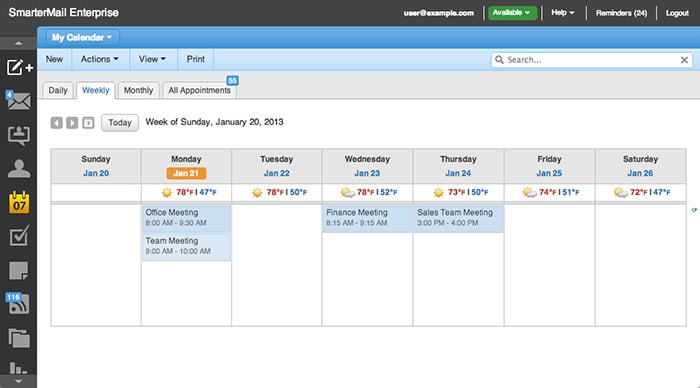Click Saturday's partly cloudy weather icon
The width and height of the screenshot is (700, 388).
[x=621, y=192]
